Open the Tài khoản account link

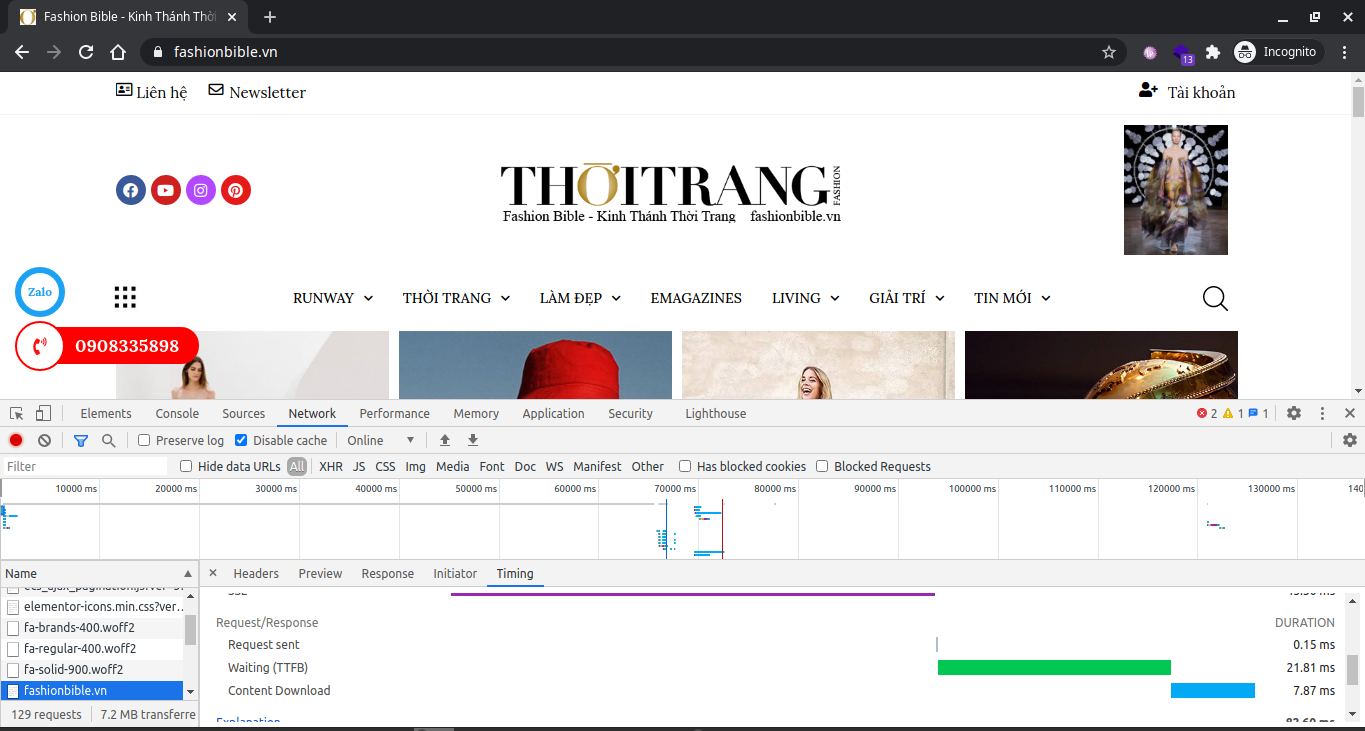click(1187, 92)
